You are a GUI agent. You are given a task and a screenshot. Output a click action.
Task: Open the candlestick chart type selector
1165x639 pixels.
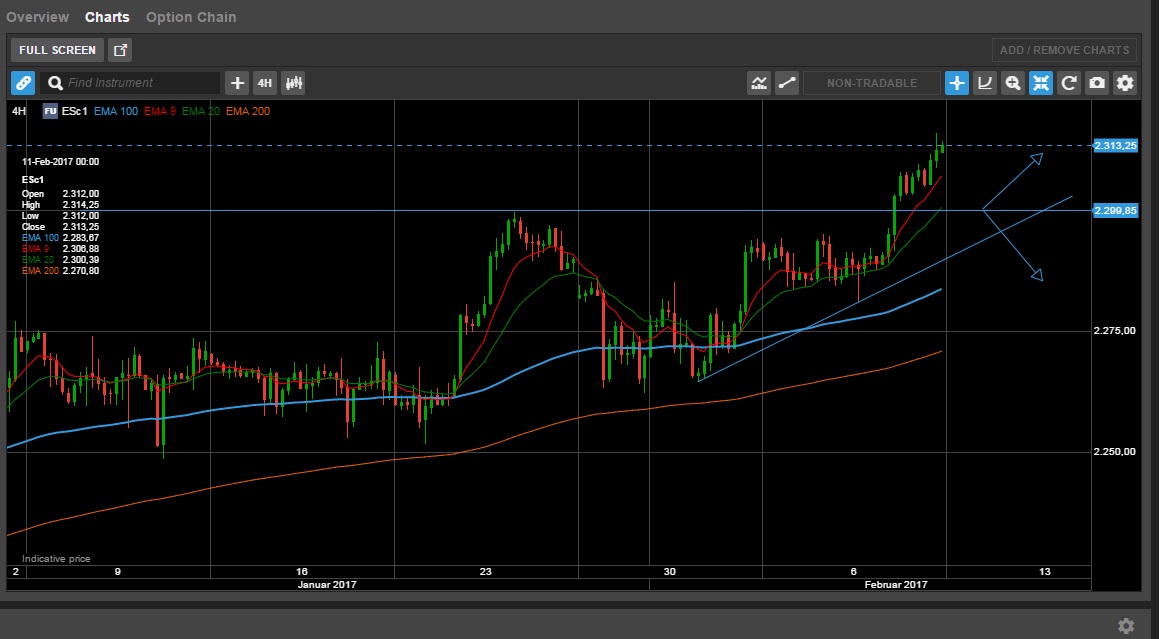[x=294, y=83]
